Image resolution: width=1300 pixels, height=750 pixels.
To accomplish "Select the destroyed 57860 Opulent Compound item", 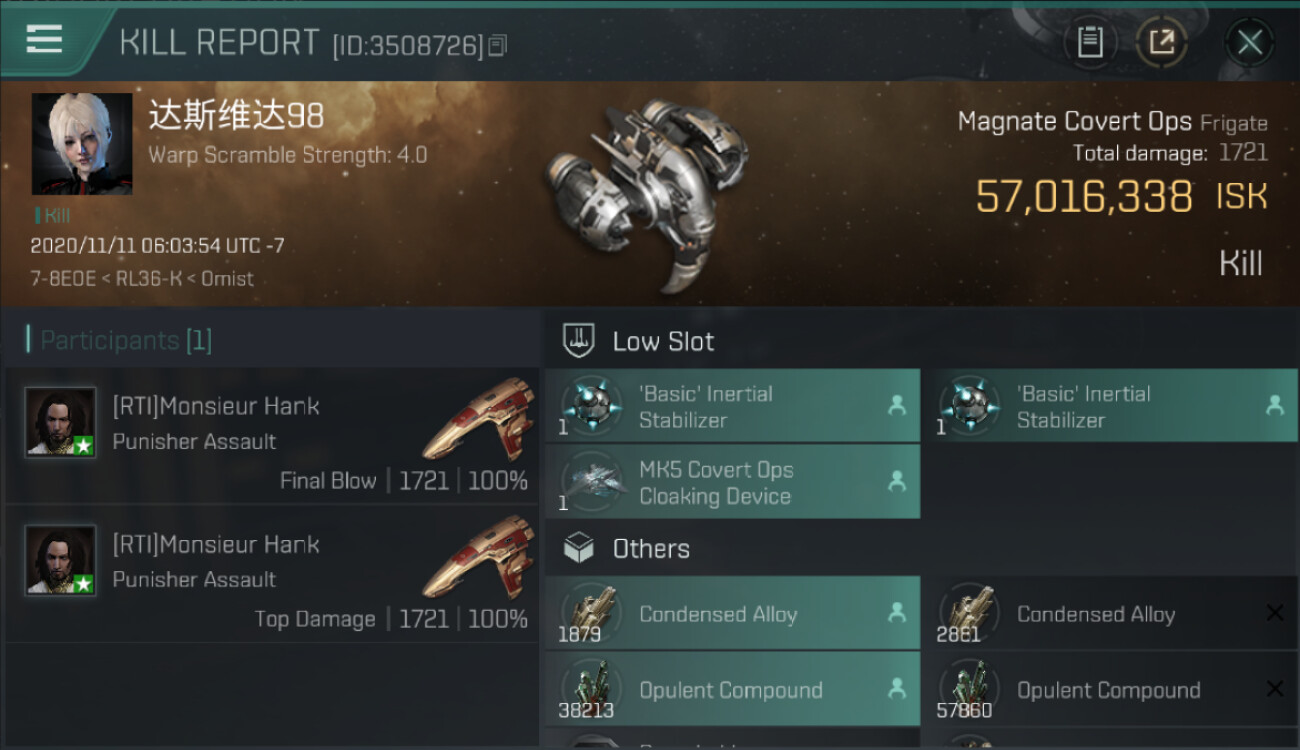I will coord(1108,691).
